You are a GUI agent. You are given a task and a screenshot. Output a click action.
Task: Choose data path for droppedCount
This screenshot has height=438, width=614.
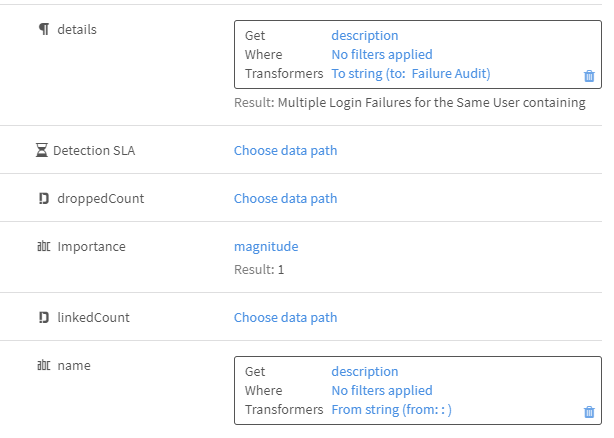click(x=285, y=198)
